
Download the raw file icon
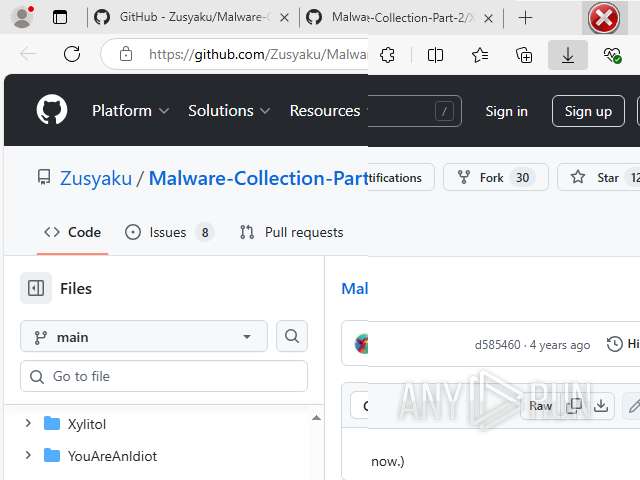pos(601,405)
